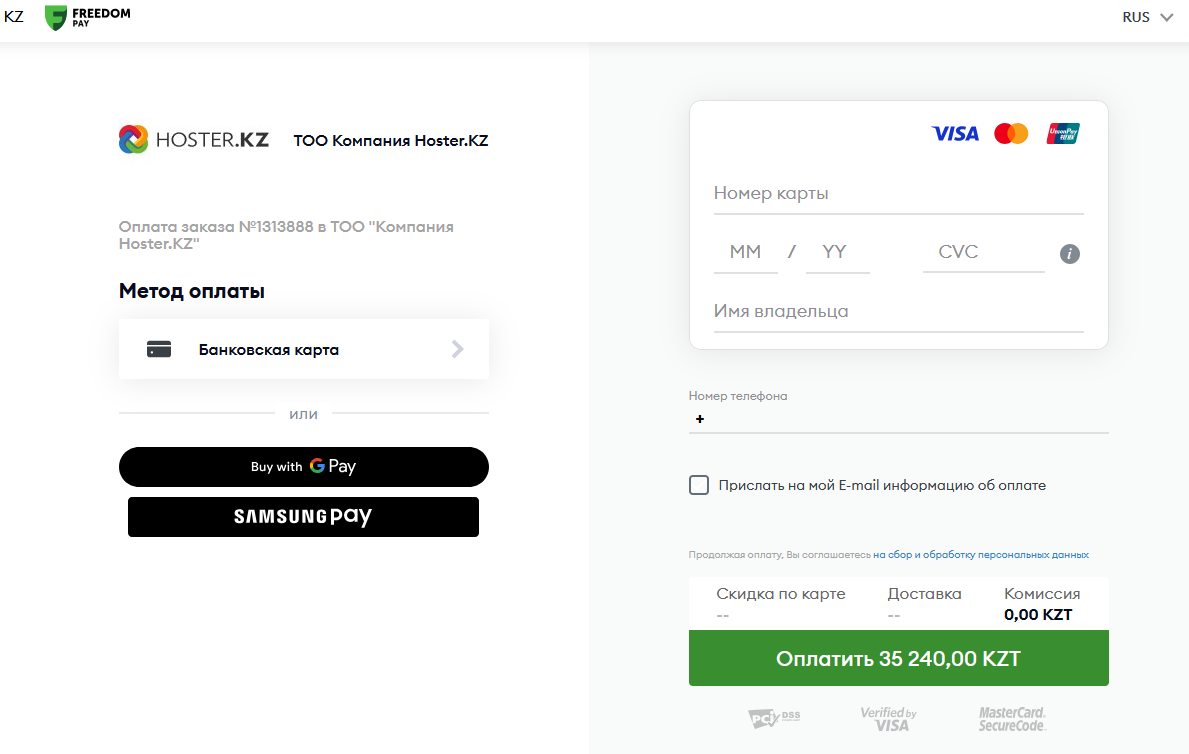Click the Hoster.KZ logo
The width and height of the screenshot is (1189, 754).
[x=194, y=139]
